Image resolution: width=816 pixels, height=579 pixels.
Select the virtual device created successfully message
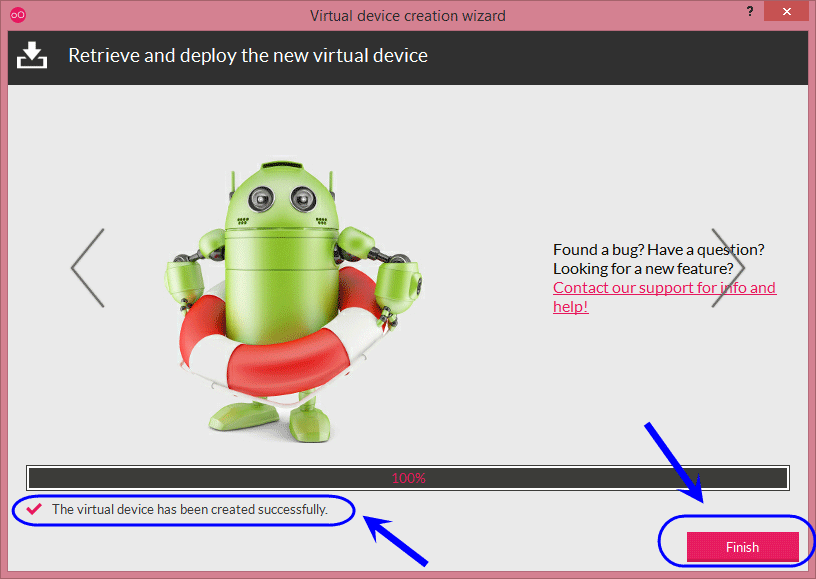[x=189, y=509]
